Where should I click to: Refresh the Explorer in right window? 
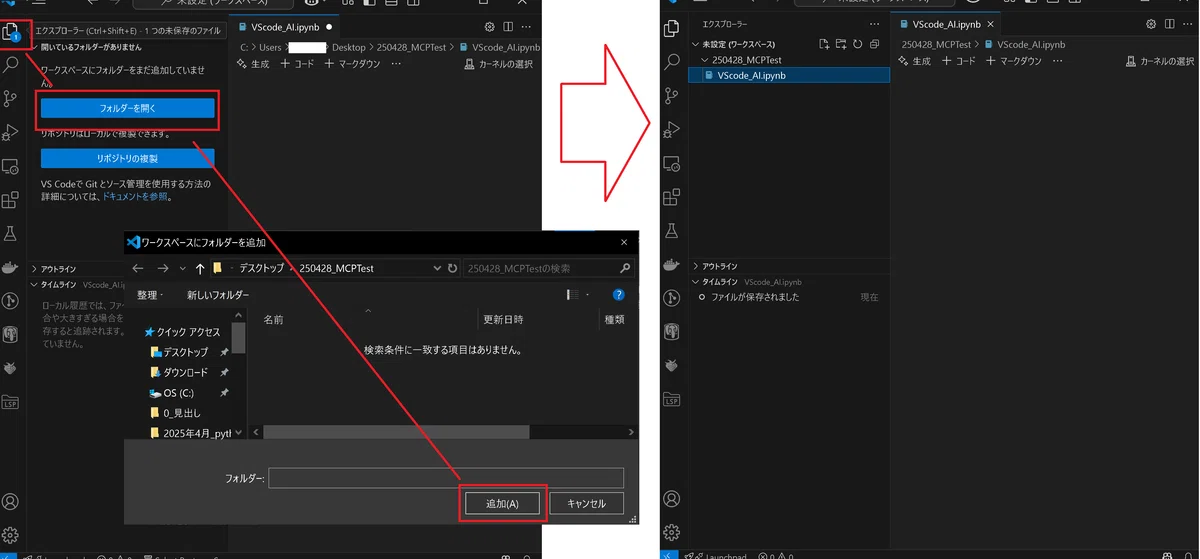click(x=858, y=44)
